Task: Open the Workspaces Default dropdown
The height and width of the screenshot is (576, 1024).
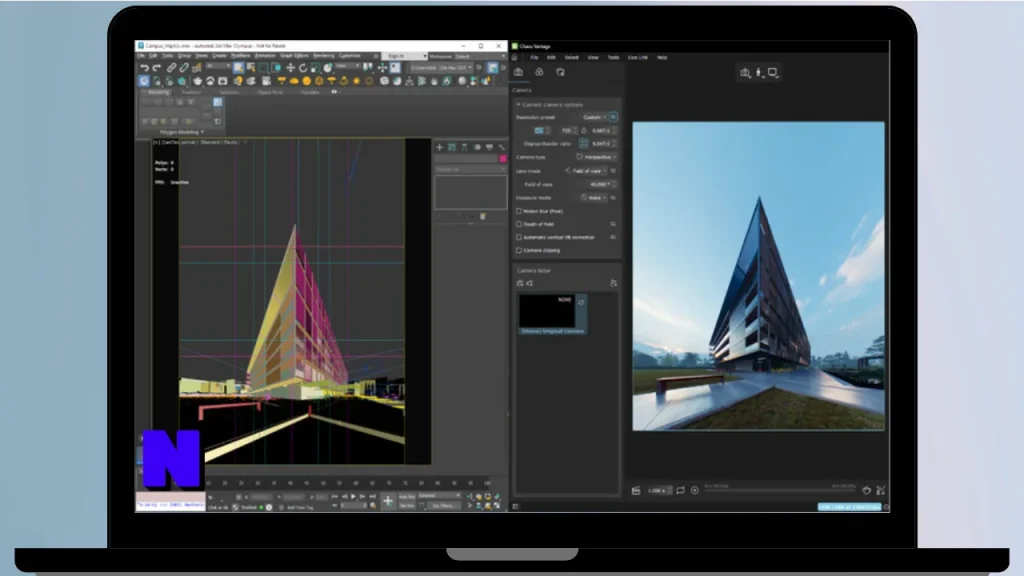Action: tap(482, 56)
